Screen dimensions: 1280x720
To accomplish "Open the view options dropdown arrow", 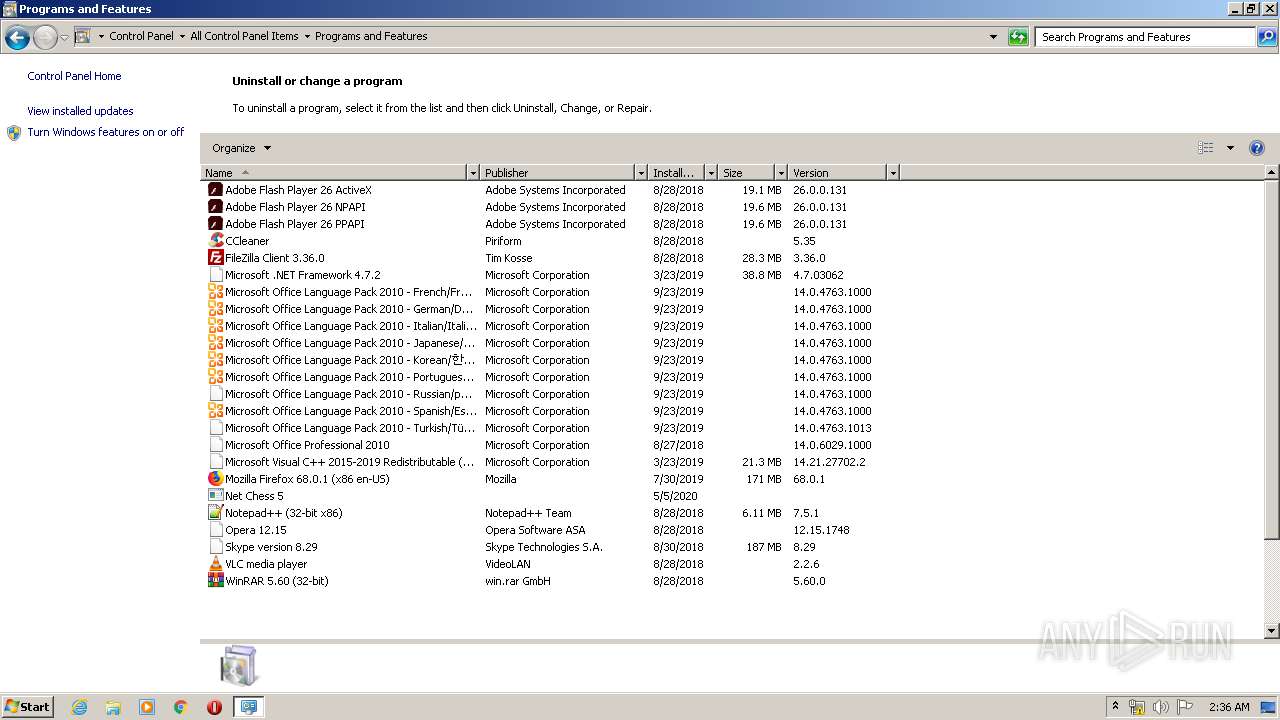I will 1230,148.
